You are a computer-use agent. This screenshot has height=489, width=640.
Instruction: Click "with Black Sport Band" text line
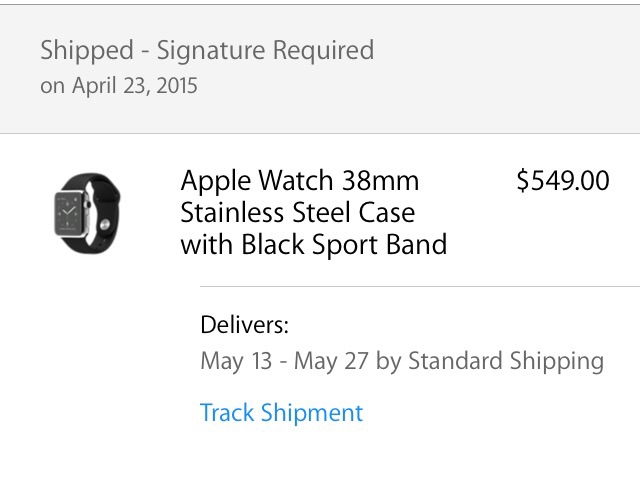coord(313,244)
